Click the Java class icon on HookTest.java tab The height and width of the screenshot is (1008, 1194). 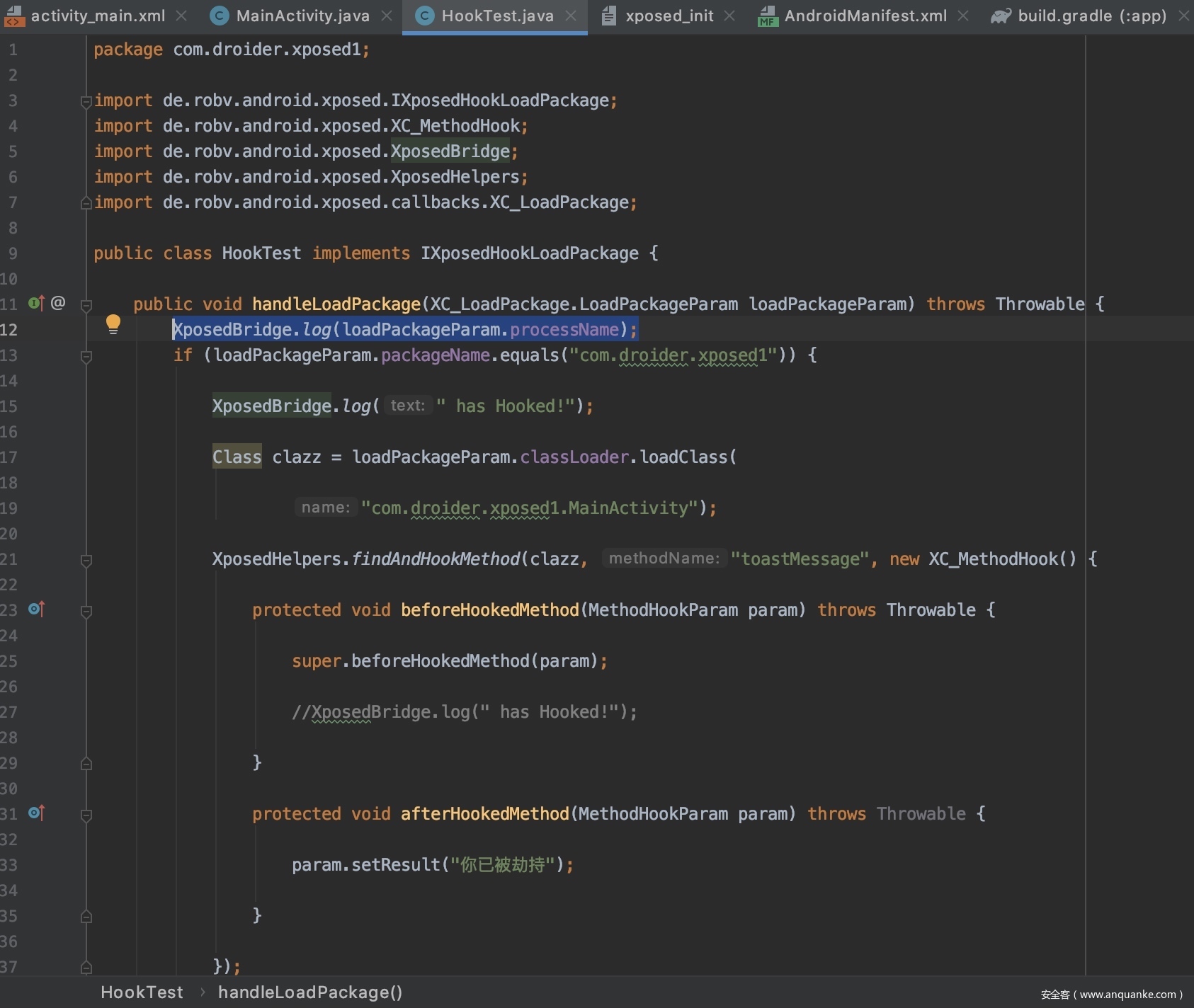pos(425,16)
